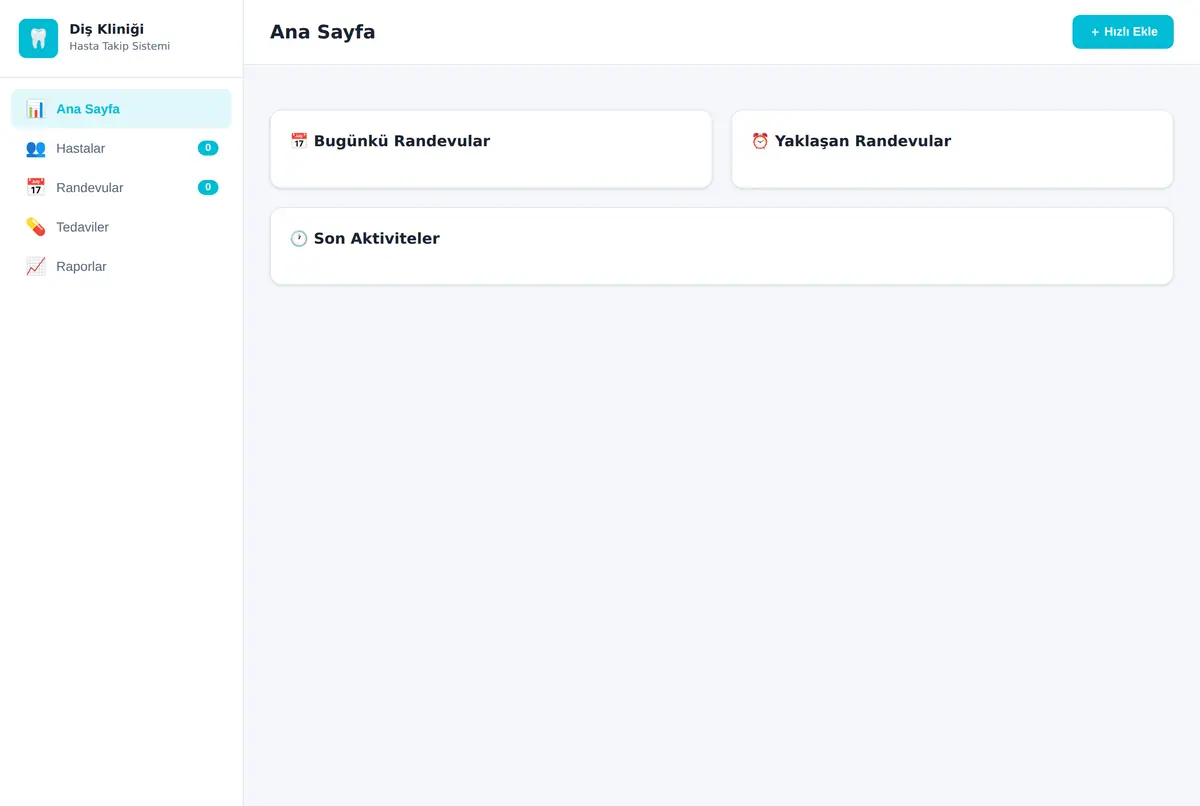Viewport: 1200px width, 806px height.
Task: Click the Ana Sayfa page heading
Action: [323, 32]
